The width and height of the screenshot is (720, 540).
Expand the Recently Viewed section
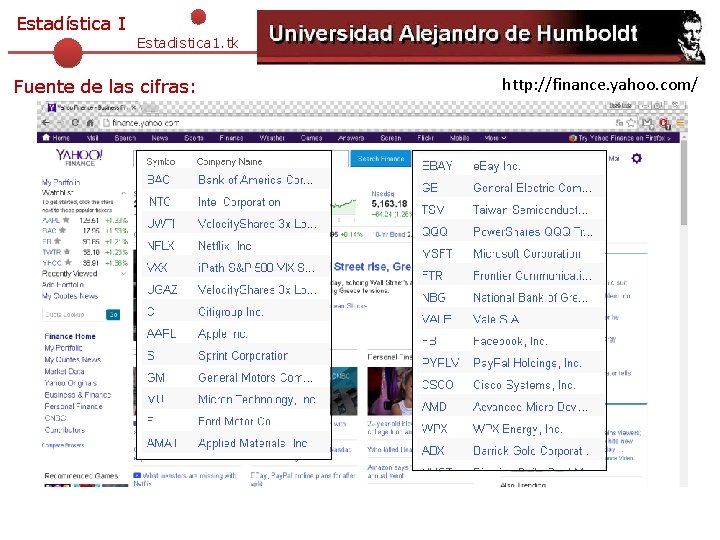pos(124,274)
